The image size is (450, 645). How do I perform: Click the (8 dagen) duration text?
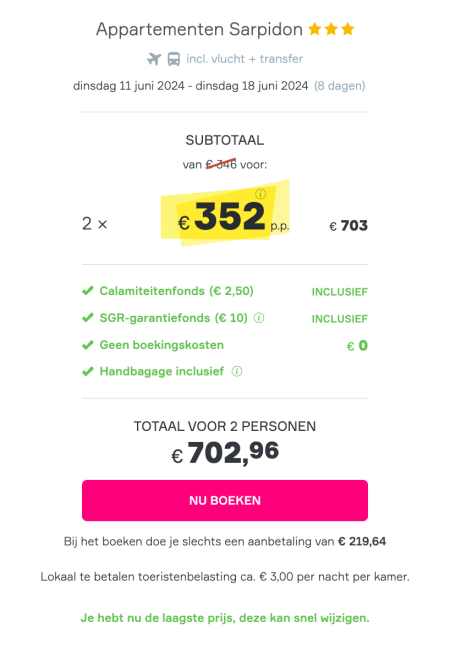339,86
